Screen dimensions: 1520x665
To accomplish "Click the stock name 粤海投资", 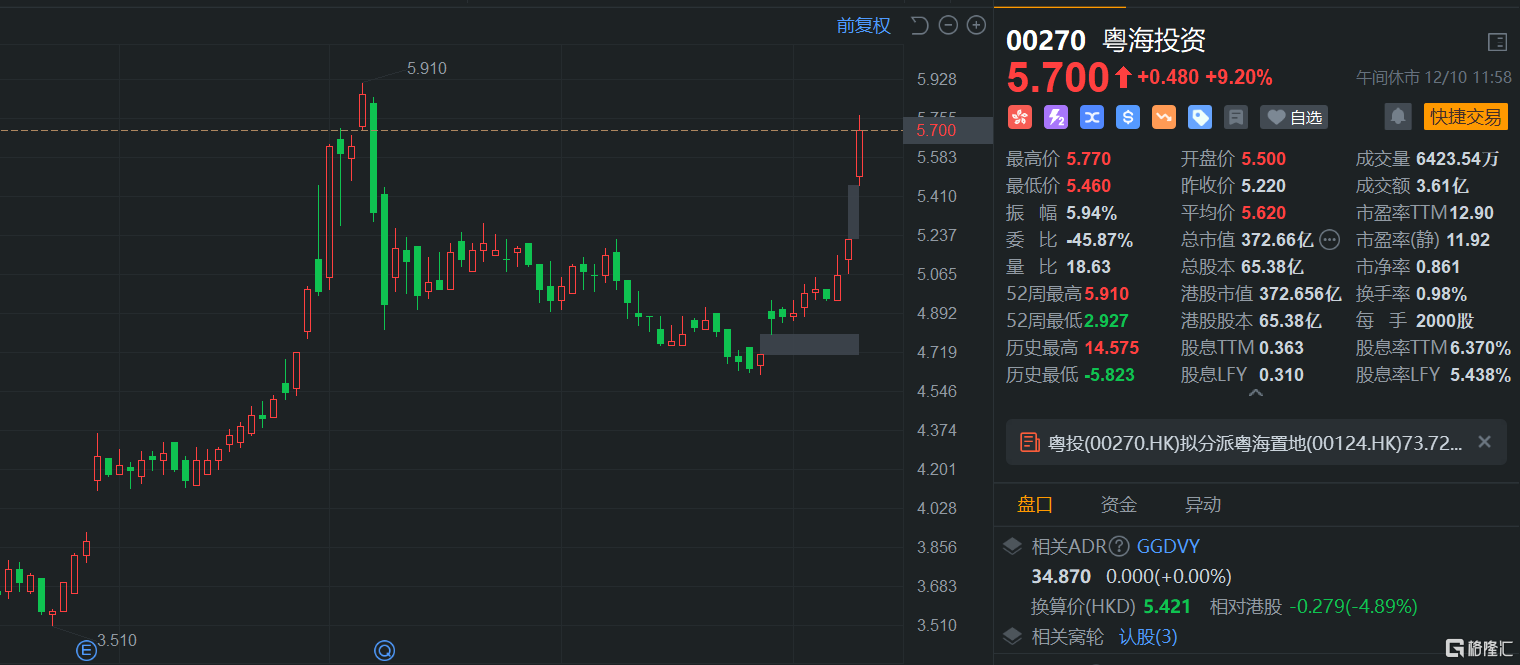I will (1154, 40).
